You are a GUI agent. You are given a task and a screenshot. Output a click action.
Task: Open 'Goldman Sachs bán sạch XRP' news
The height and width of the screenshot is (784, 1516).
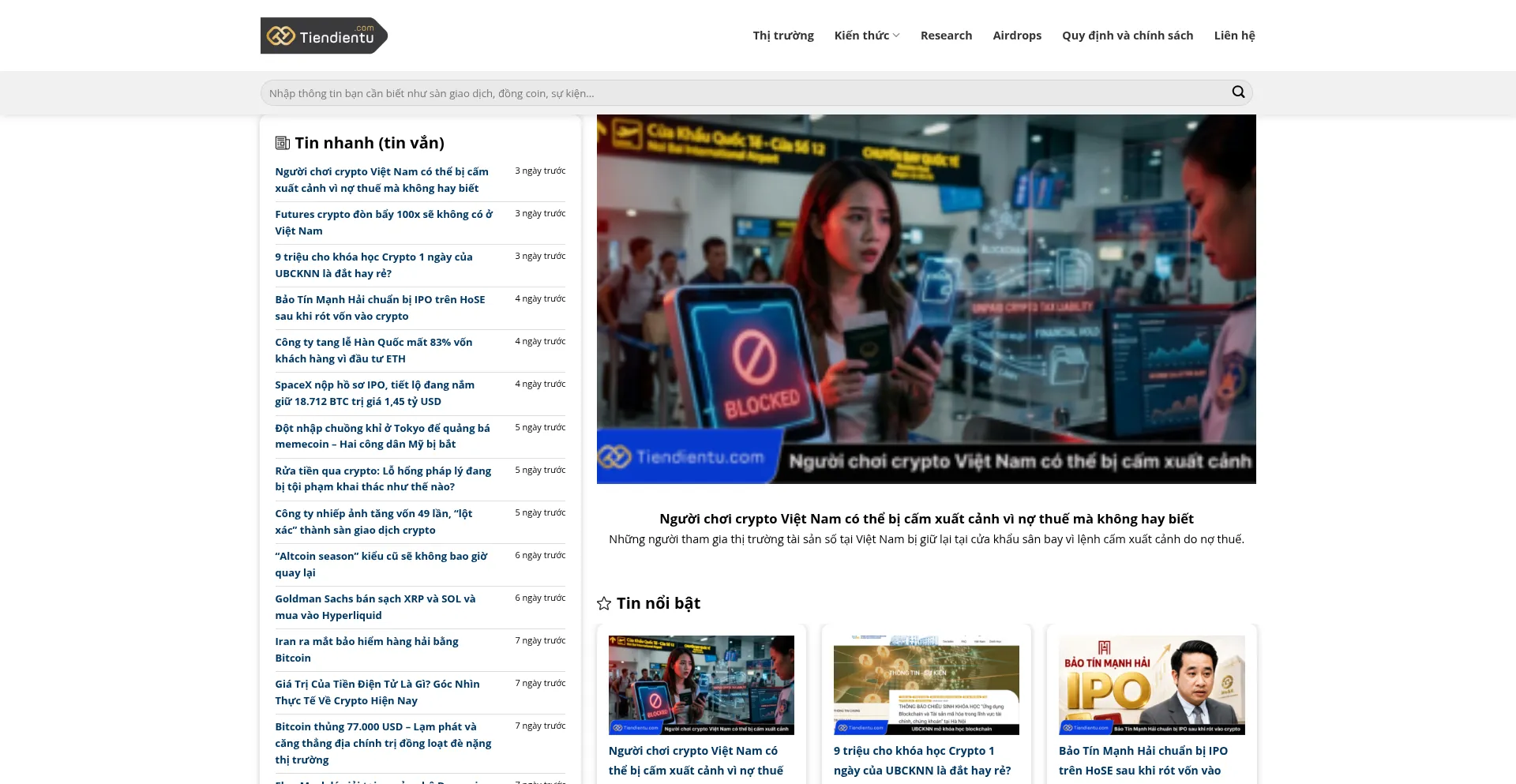tap(375, 607)
